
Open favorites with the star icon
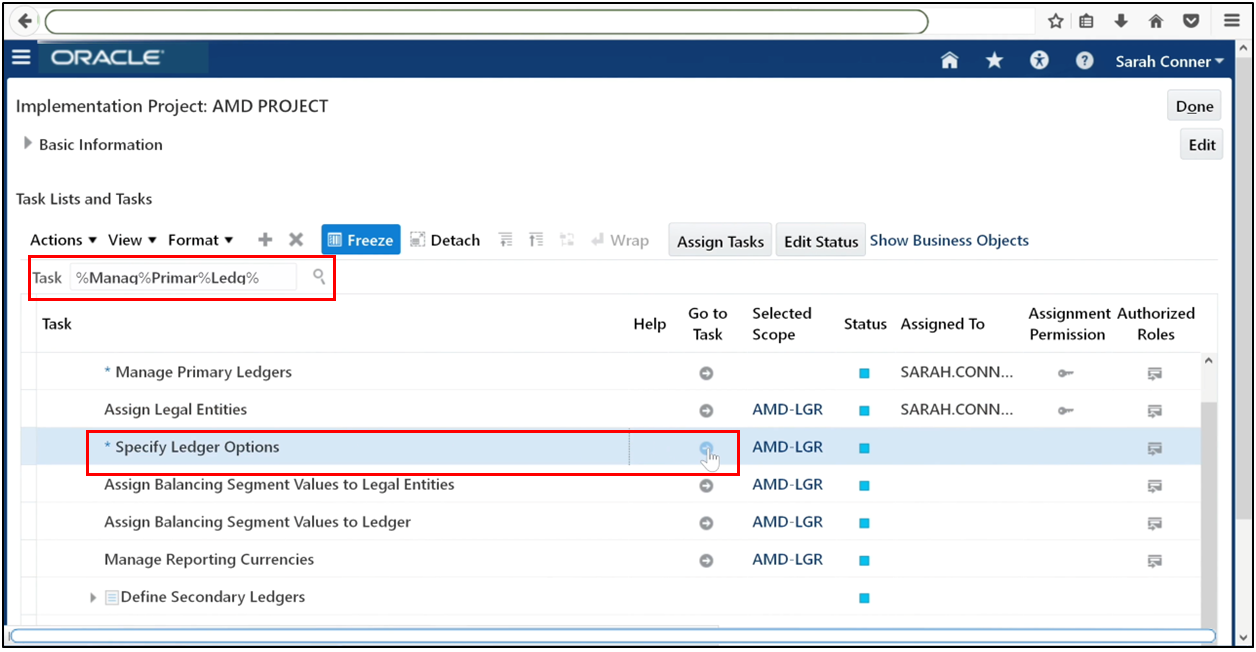pyautogui.click(x=993, y=60)
